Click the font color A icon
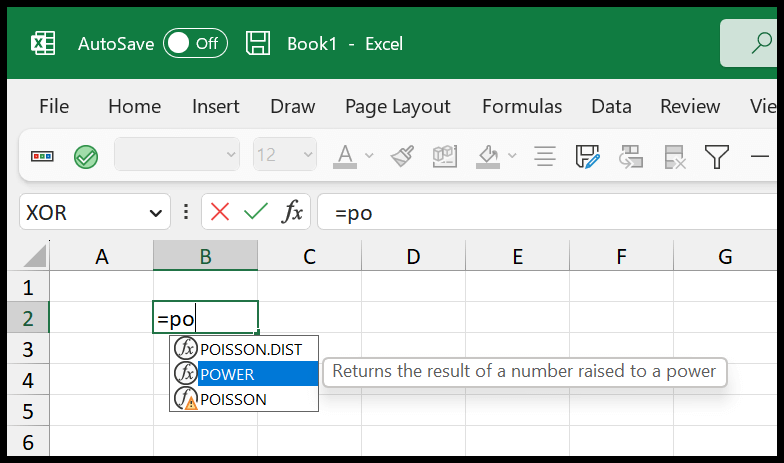Image resolution: width=784 pixels, height=463 pixels. coord(345,156)
